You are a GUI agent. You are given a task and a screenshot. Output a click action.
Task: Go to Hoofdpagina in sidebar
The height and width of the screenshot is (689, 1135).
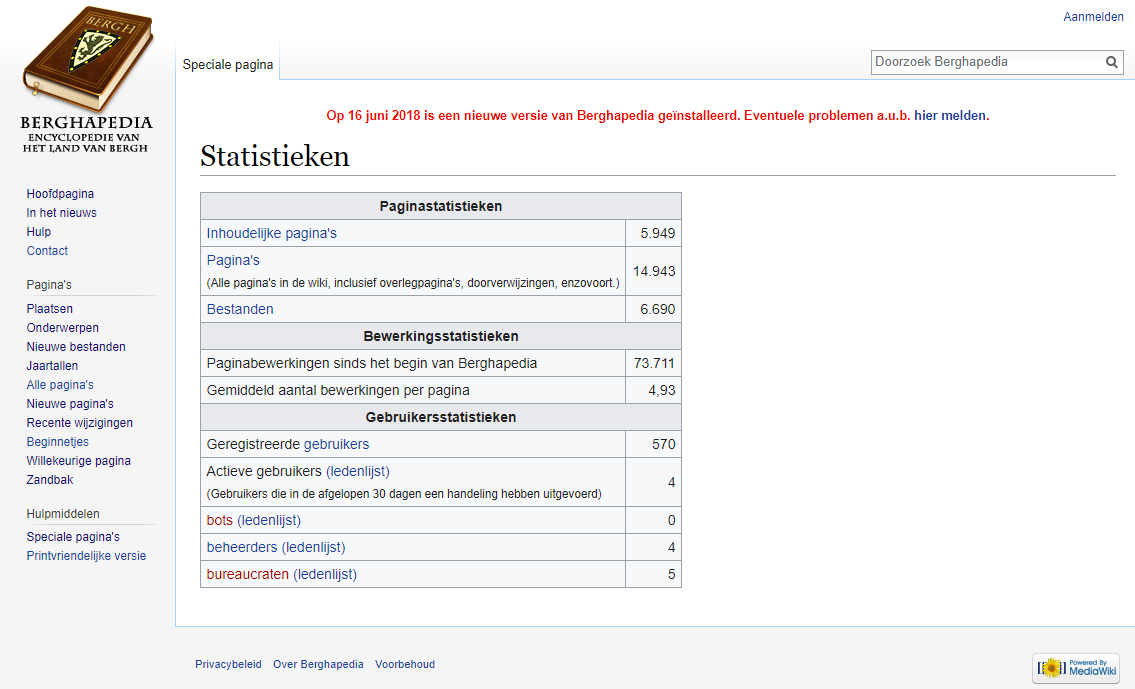point(60,194)
